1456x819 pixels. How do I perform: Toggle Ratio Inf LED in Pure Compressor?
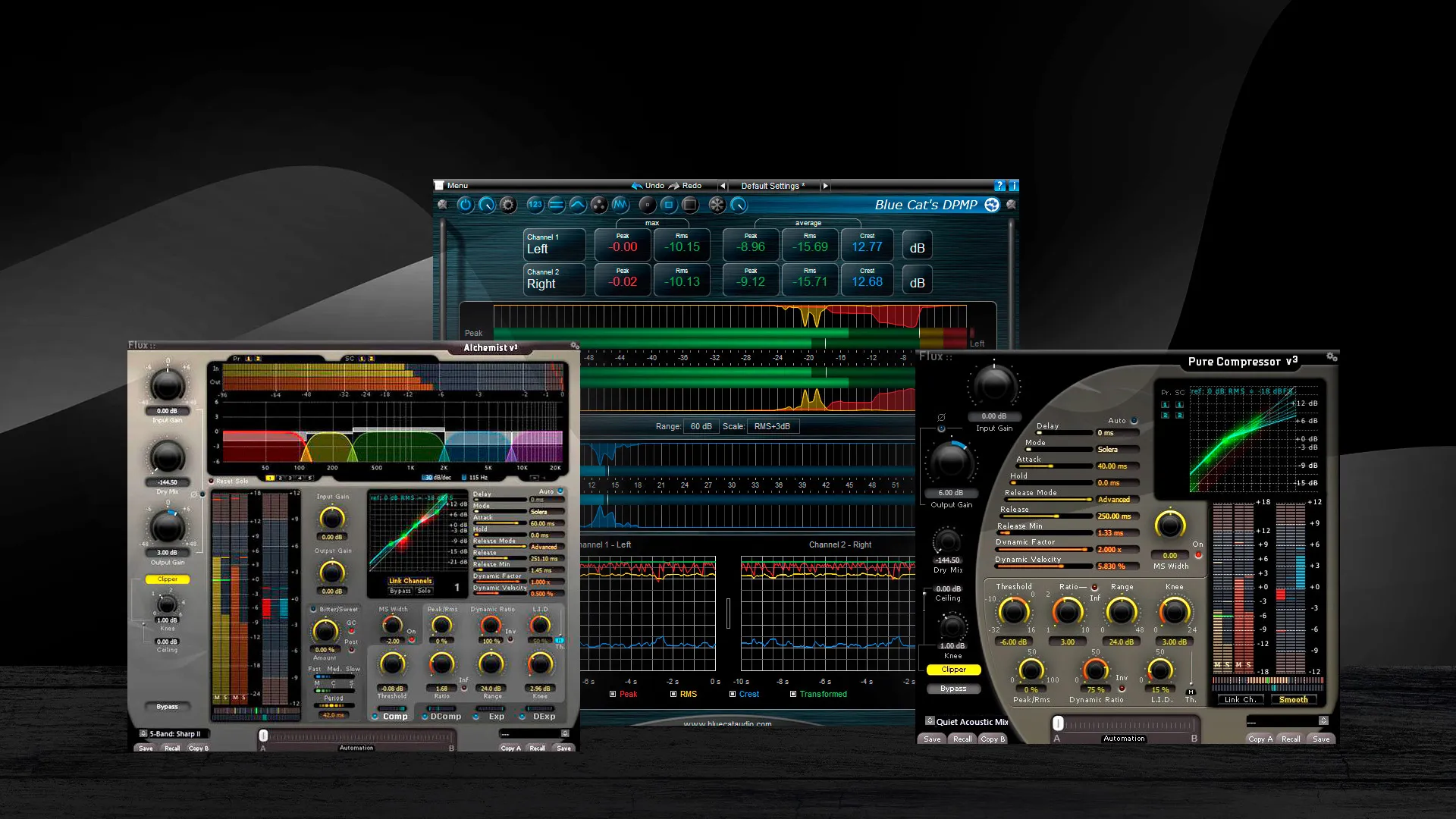point(1094,587)
